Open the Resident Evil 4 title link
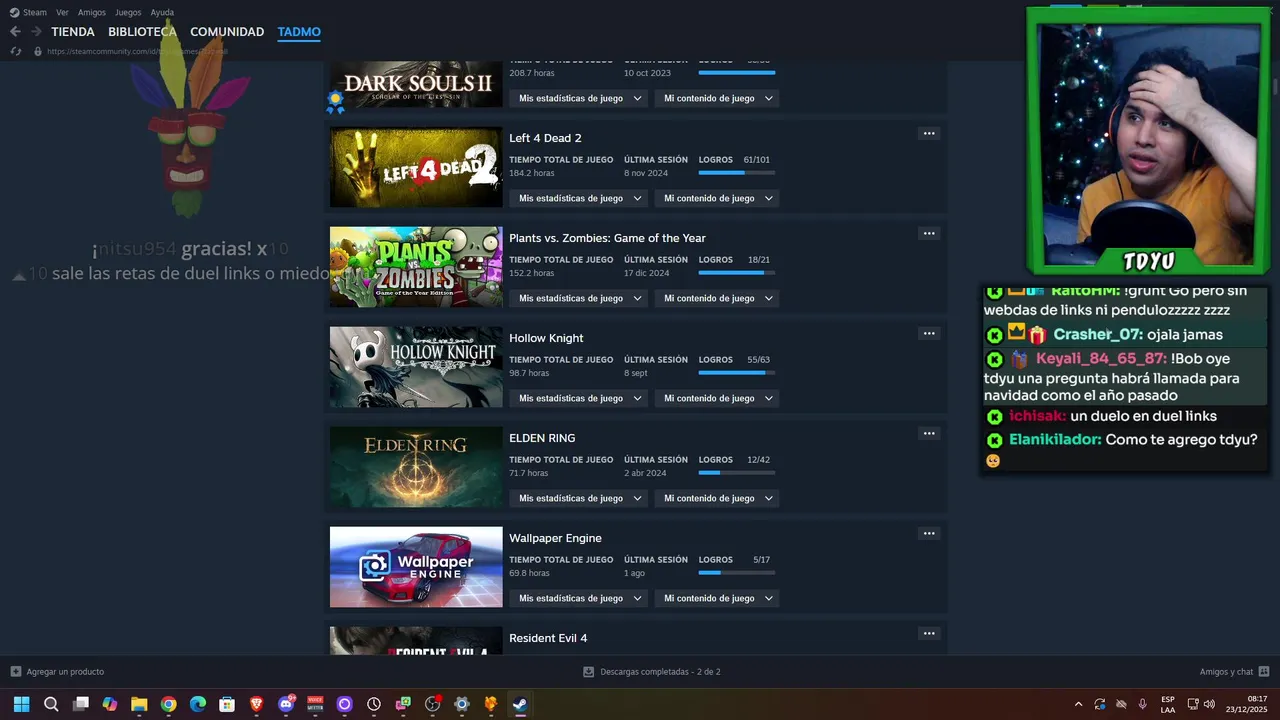Viewport: 1280px width, 720px height. (x=548, y=638)
